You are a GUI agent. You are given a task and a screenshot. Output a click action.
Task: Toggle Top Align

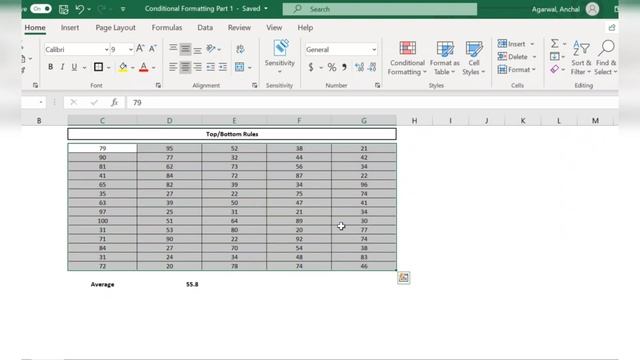tap(173, 49)
